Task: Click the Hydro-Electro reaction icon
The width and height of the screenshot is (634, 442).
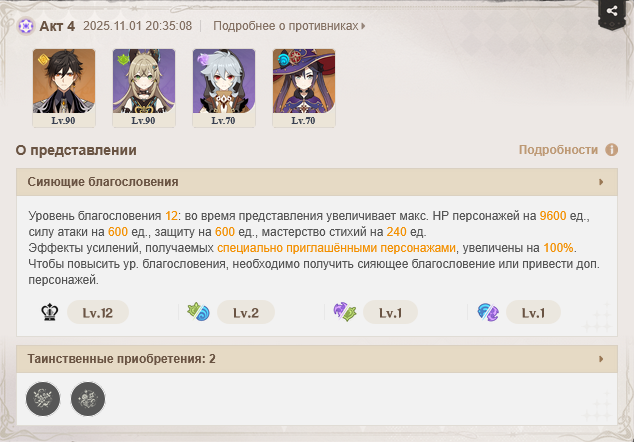Action: pyautogui.click(x=488, y=313)
